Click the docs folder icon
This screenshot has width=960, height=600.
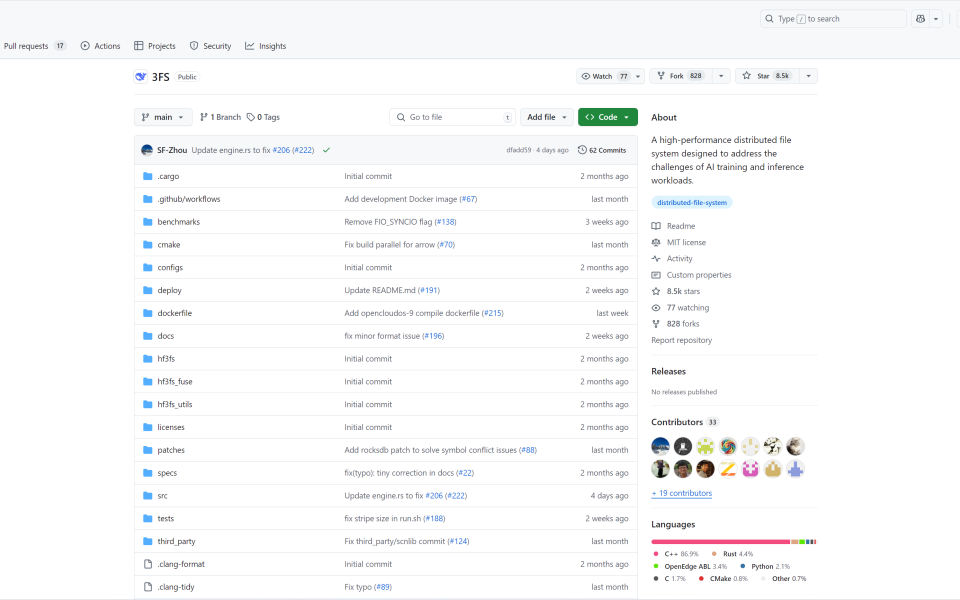(148, 336)
